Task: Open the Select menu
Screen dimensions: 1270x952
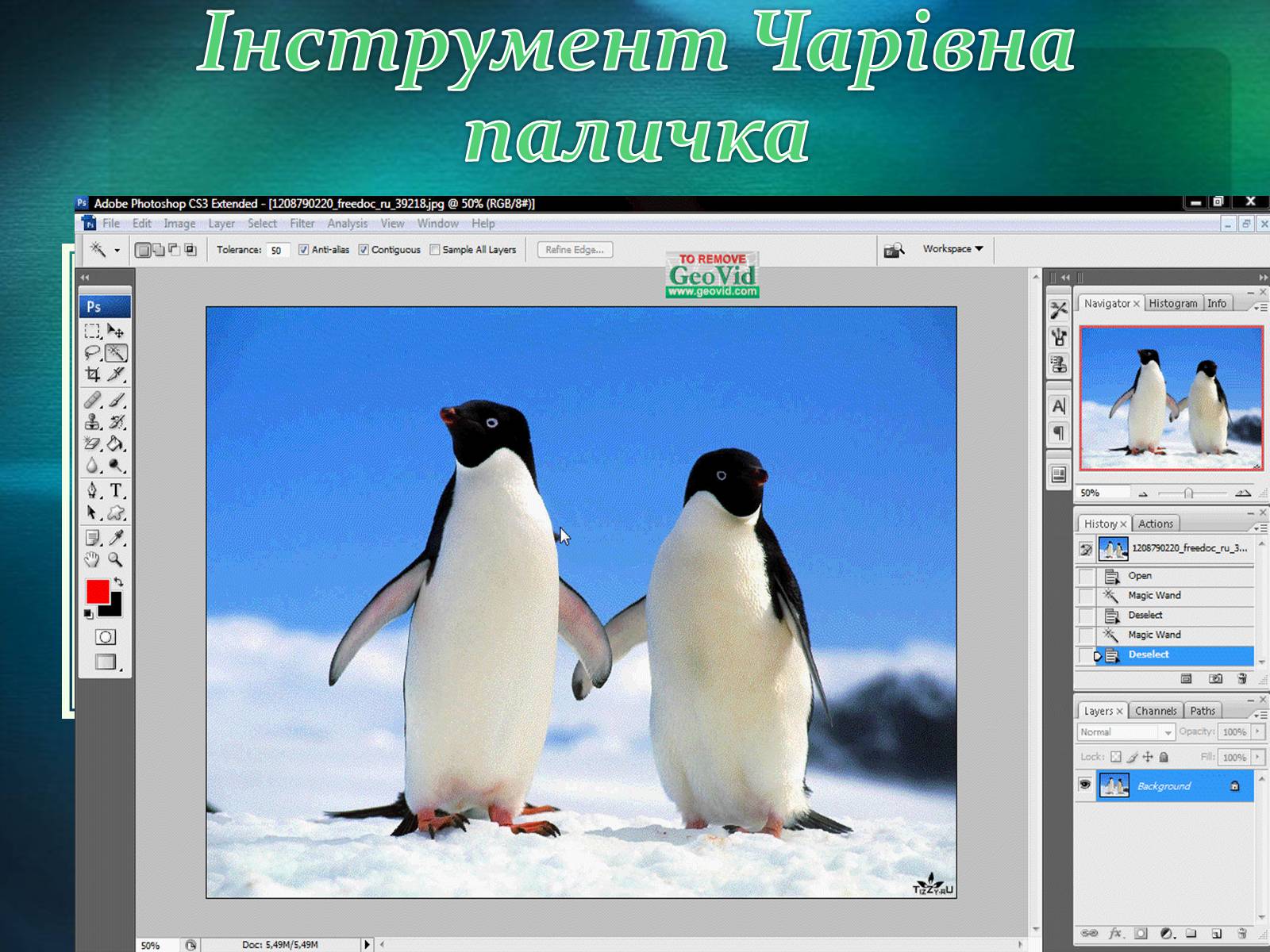Action: 262,224
